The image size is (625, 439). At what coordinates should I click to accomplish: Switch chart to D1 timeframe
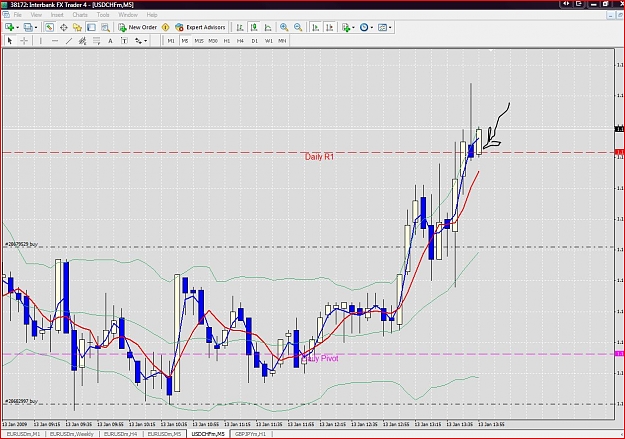[254, 41]
